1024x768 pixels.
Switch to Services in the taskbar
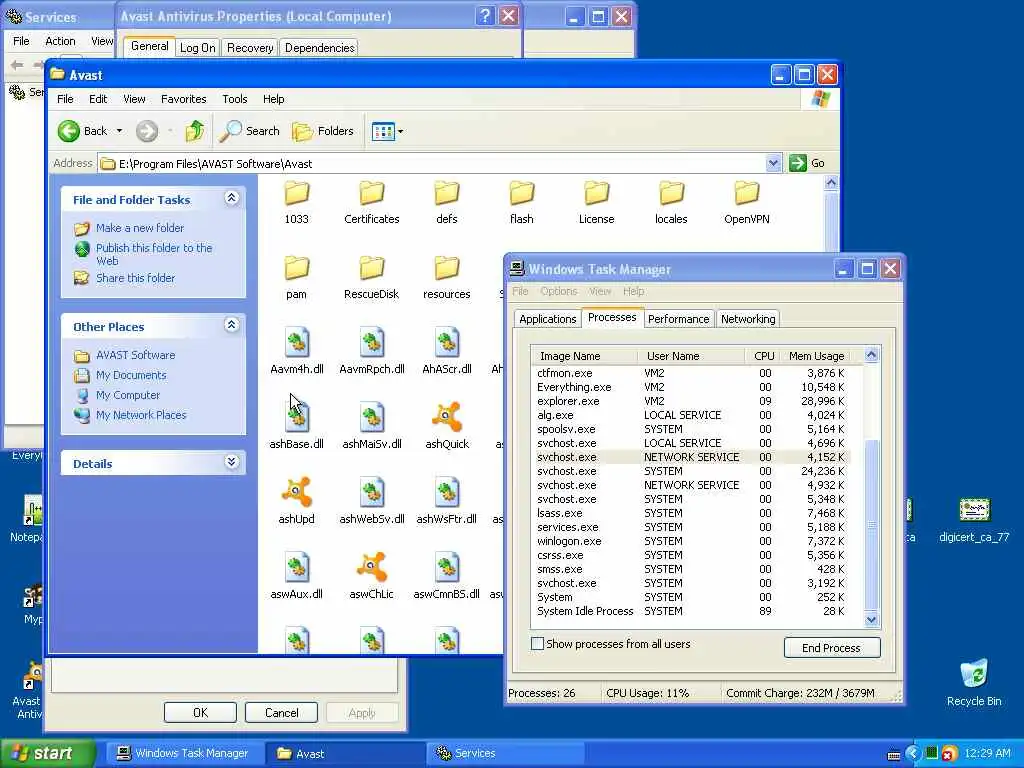pyautogui.click(x=506, y=753)
